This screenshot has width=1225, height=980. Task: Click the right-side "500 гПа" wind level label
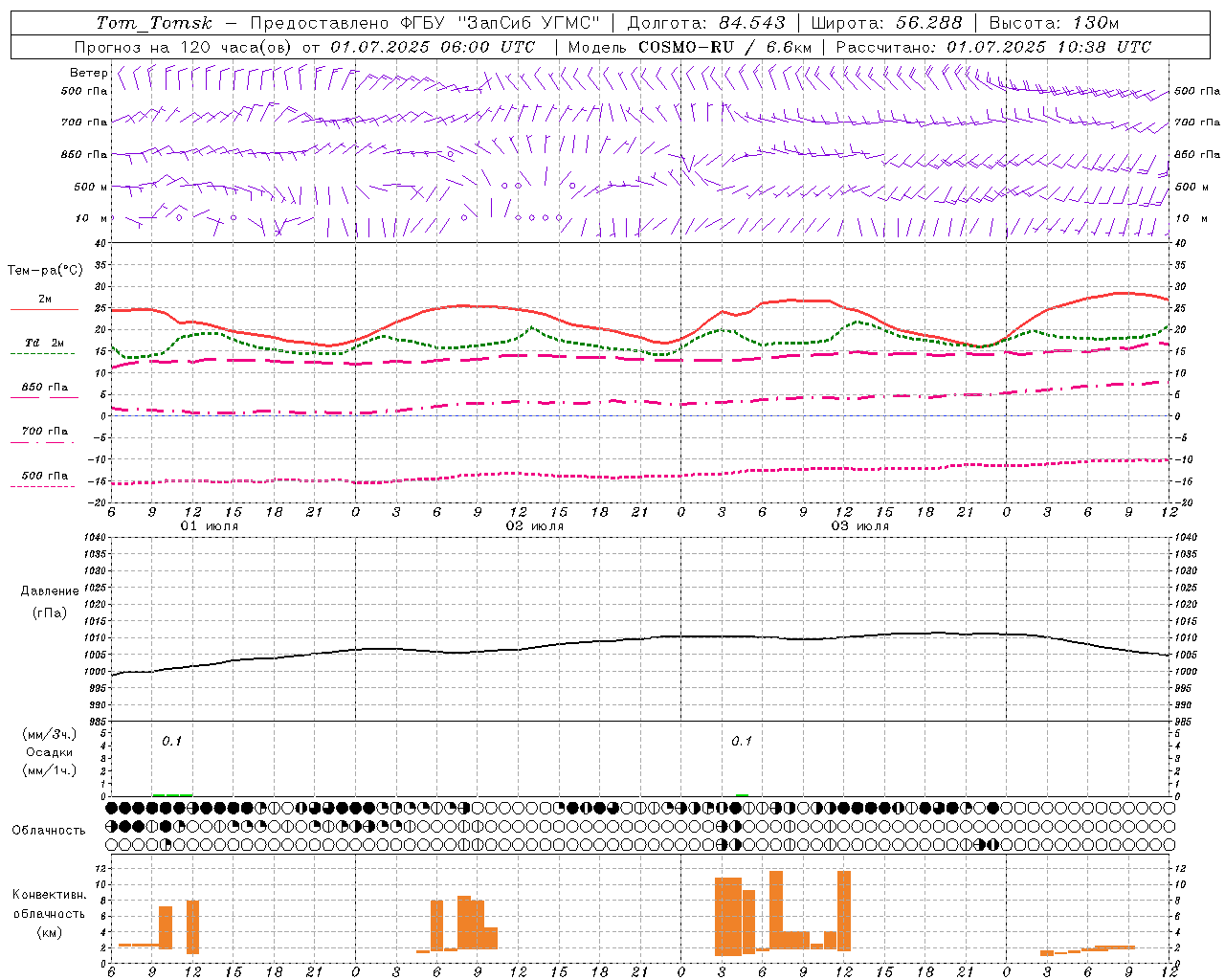point(1197,91)
